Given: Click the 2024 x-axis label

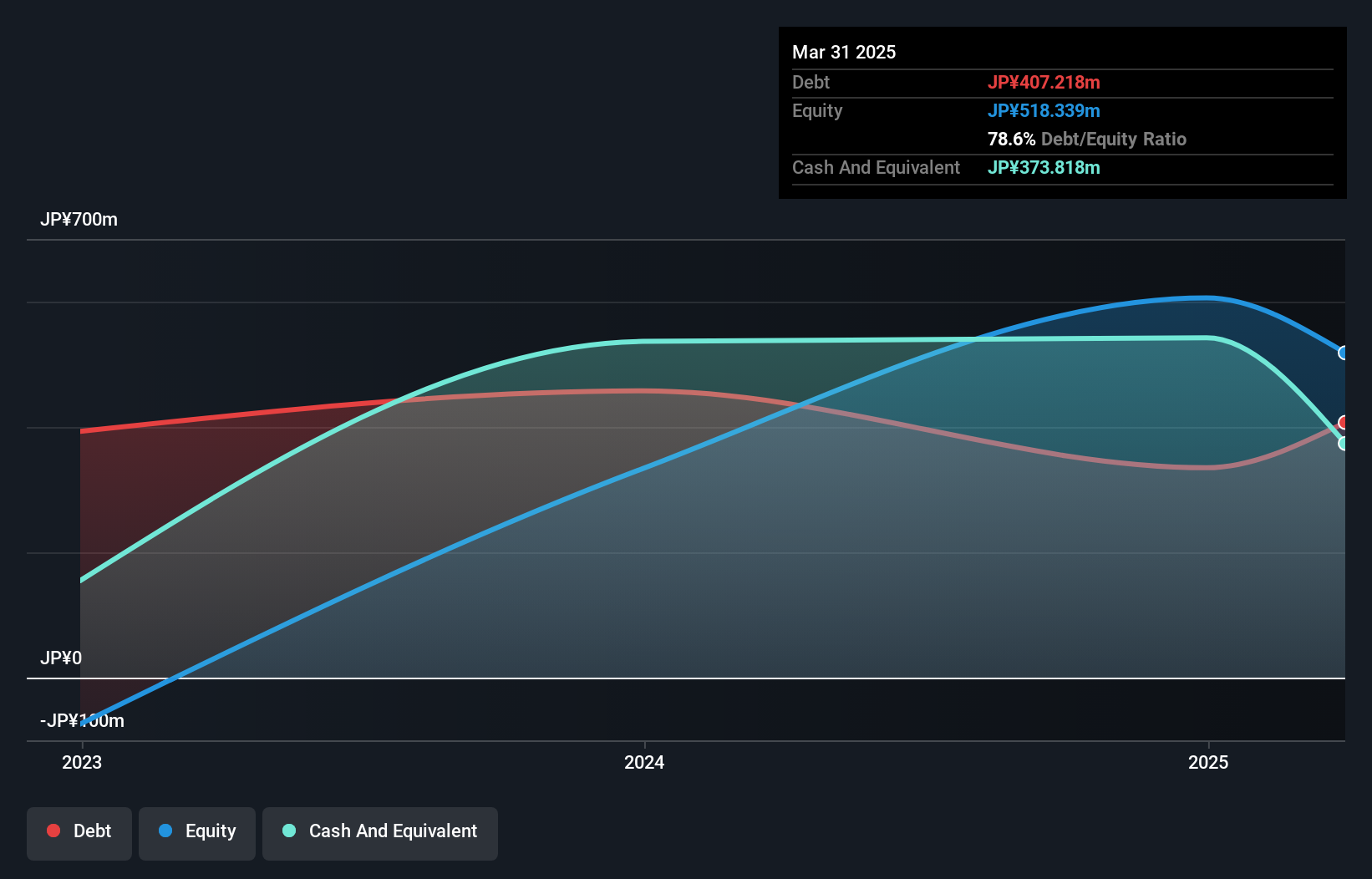Looking at the screenshot, I should pos(644,762).
